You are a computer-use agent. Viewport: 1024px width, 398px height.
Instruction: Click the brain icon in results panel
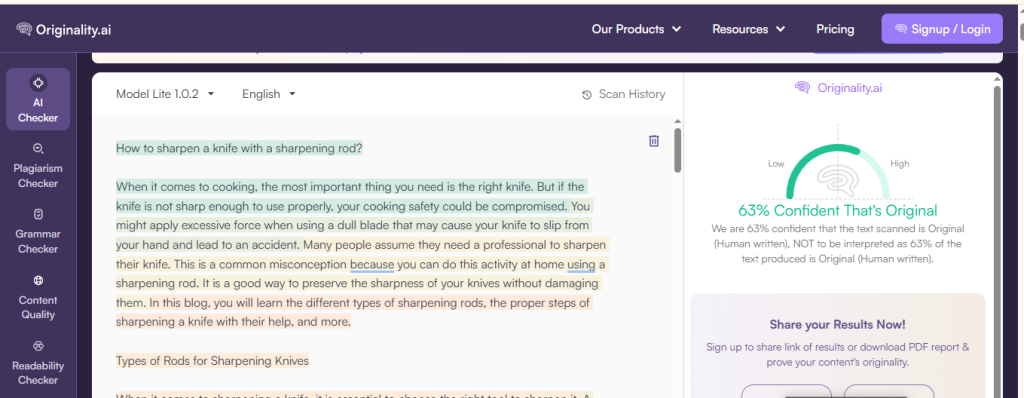(802, 88)
